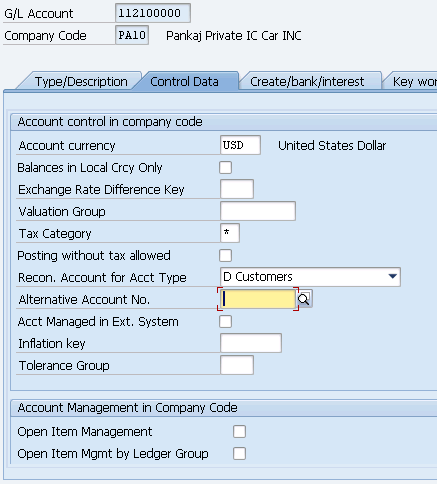The height and width of the screenshot is (484, 437).
Task: Enable Balances in Local Crcy Only checkbox
Action: tap(225, 167)
